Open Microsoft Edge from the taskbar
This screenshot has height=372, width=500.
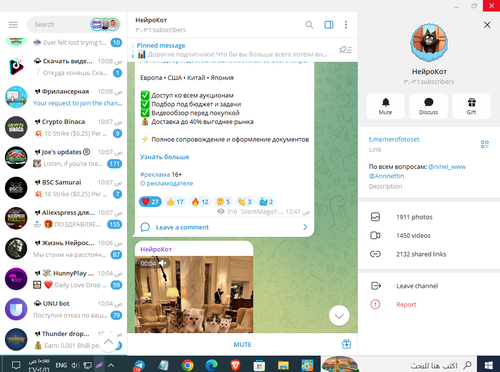click(x=212, y=365)
